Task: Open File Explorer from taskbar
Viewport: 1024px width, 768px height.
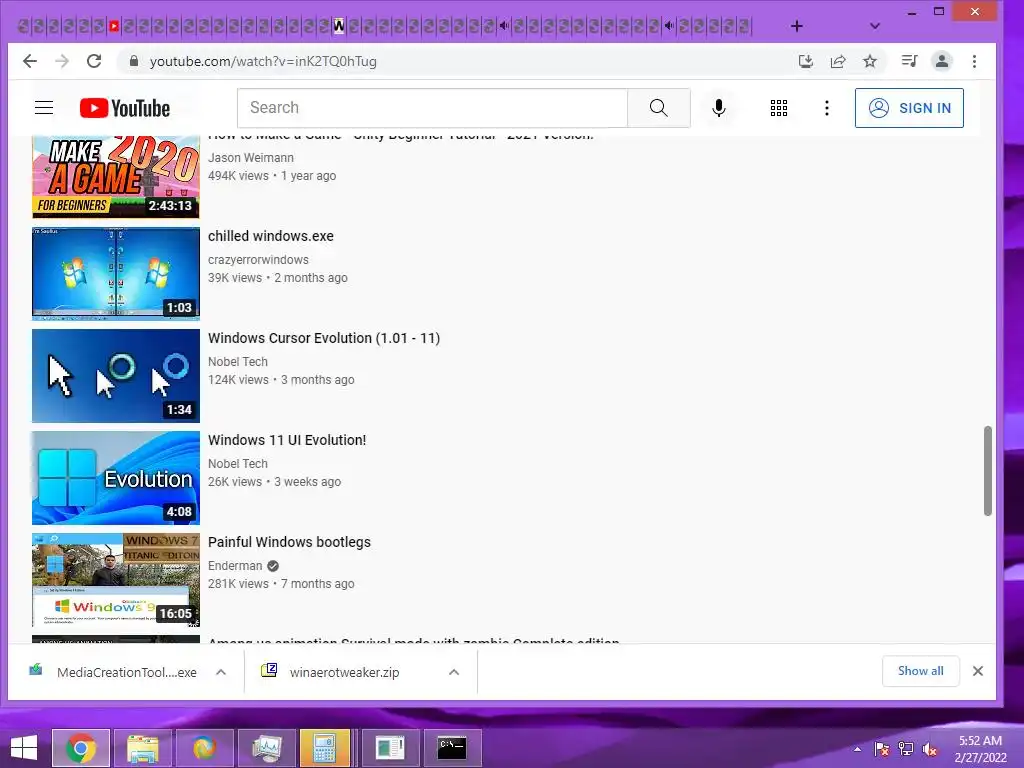Action: 142,748
